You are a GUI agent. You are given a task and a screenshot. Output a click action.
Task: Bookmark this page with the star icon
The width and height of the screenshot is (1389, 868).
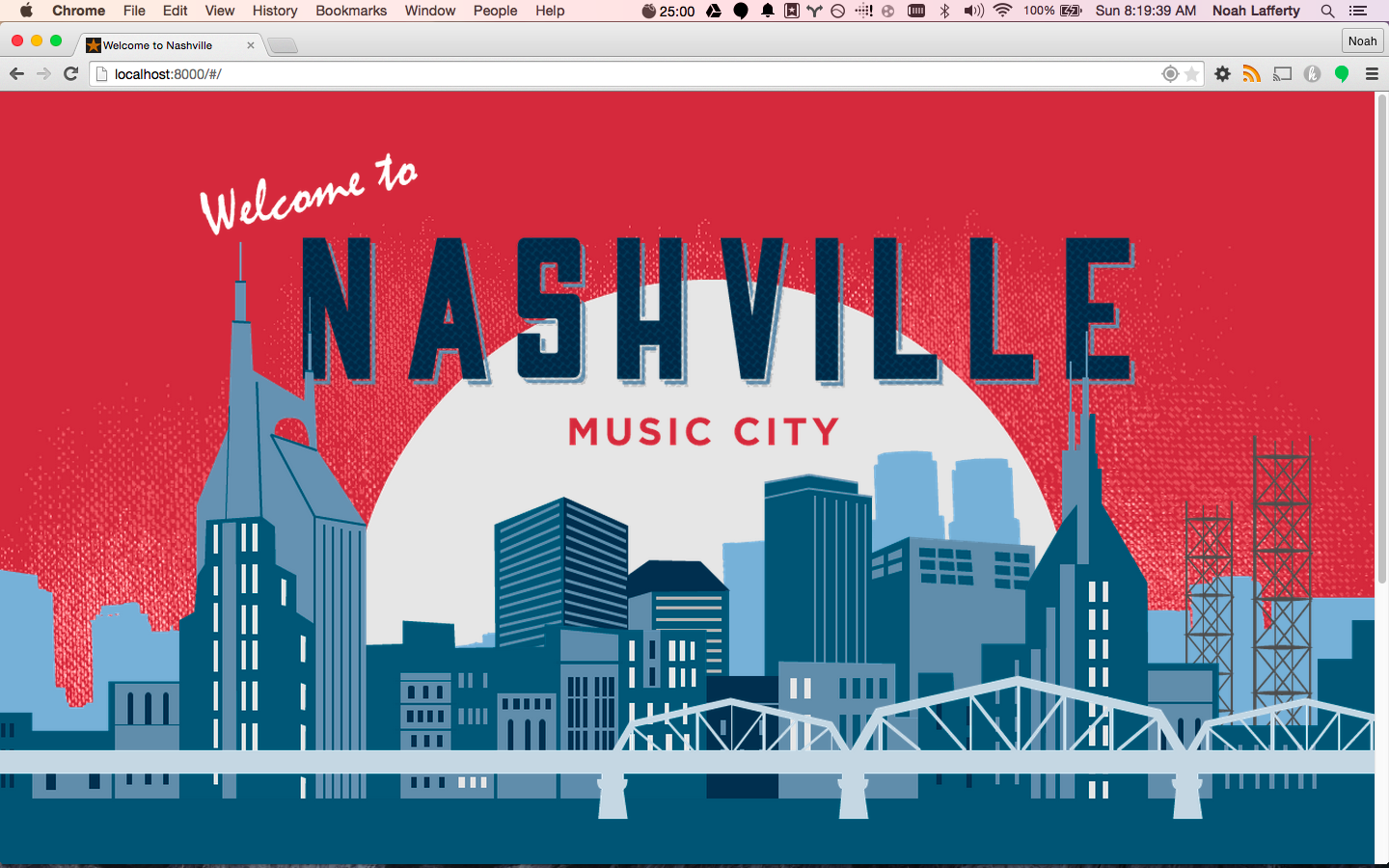pyautogui.click(x=1192, y=74)
